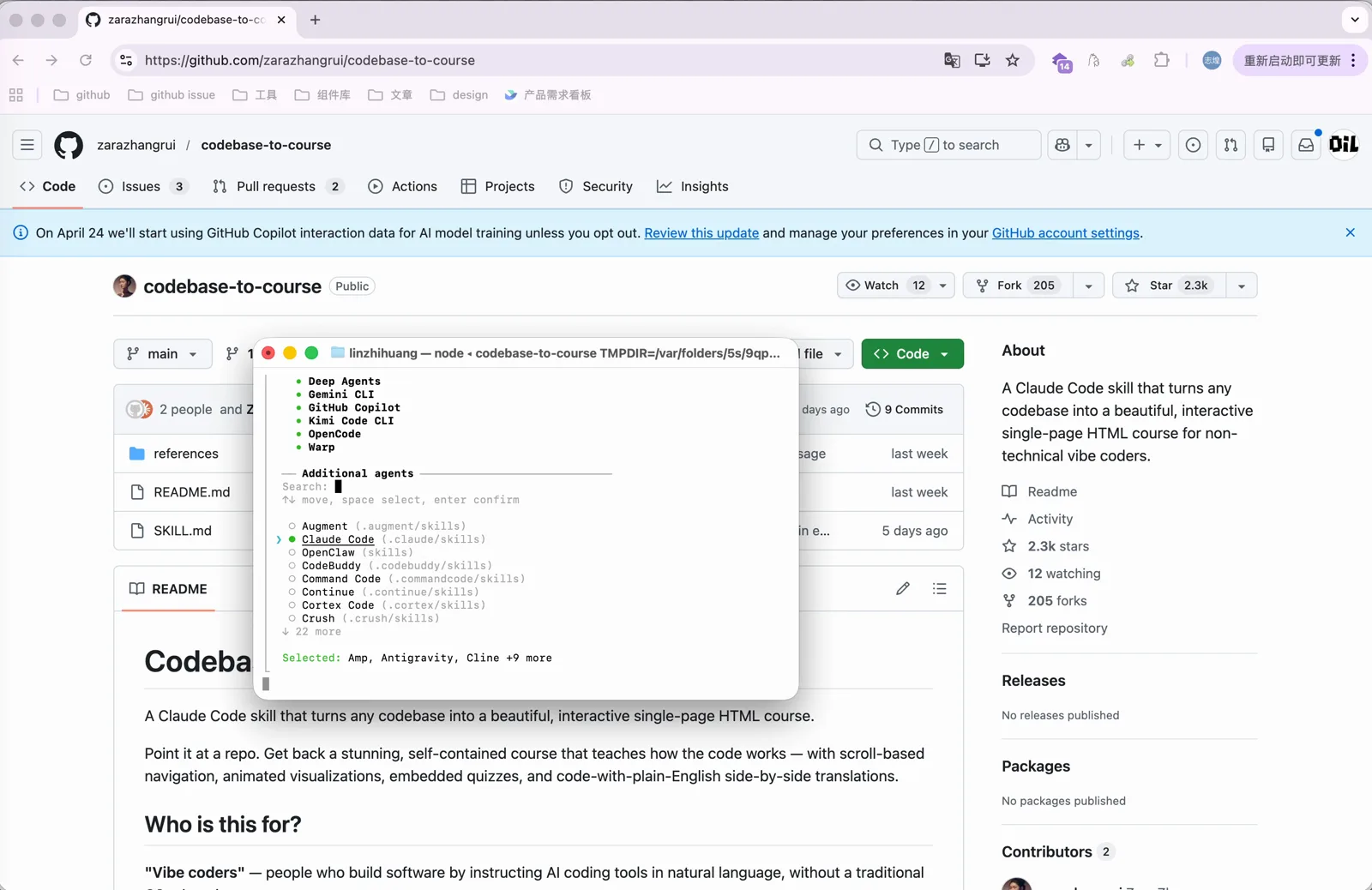Open GitHub Copilot chat icon
The image size is (1372, 890).
(1062, 145)
